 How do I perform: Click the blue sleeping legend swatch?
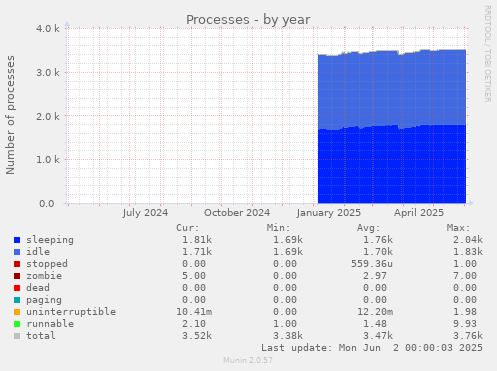pyautogui.click(x=17, y=240)
